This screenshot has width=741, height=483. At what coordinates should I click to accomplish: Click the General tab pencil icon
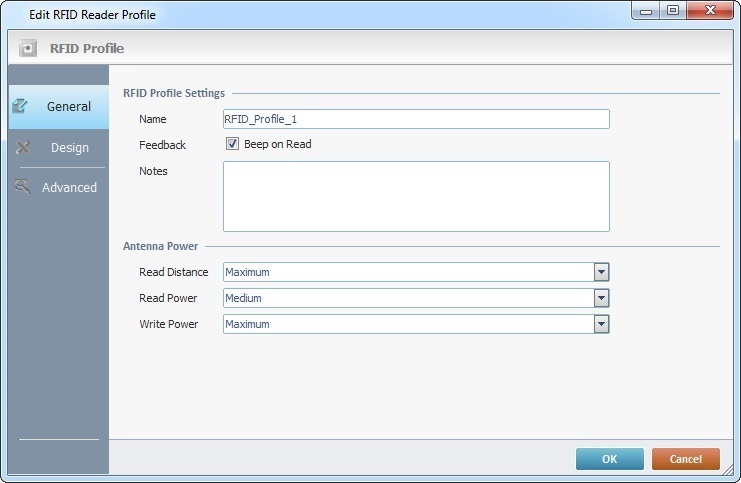click(22, 106)
